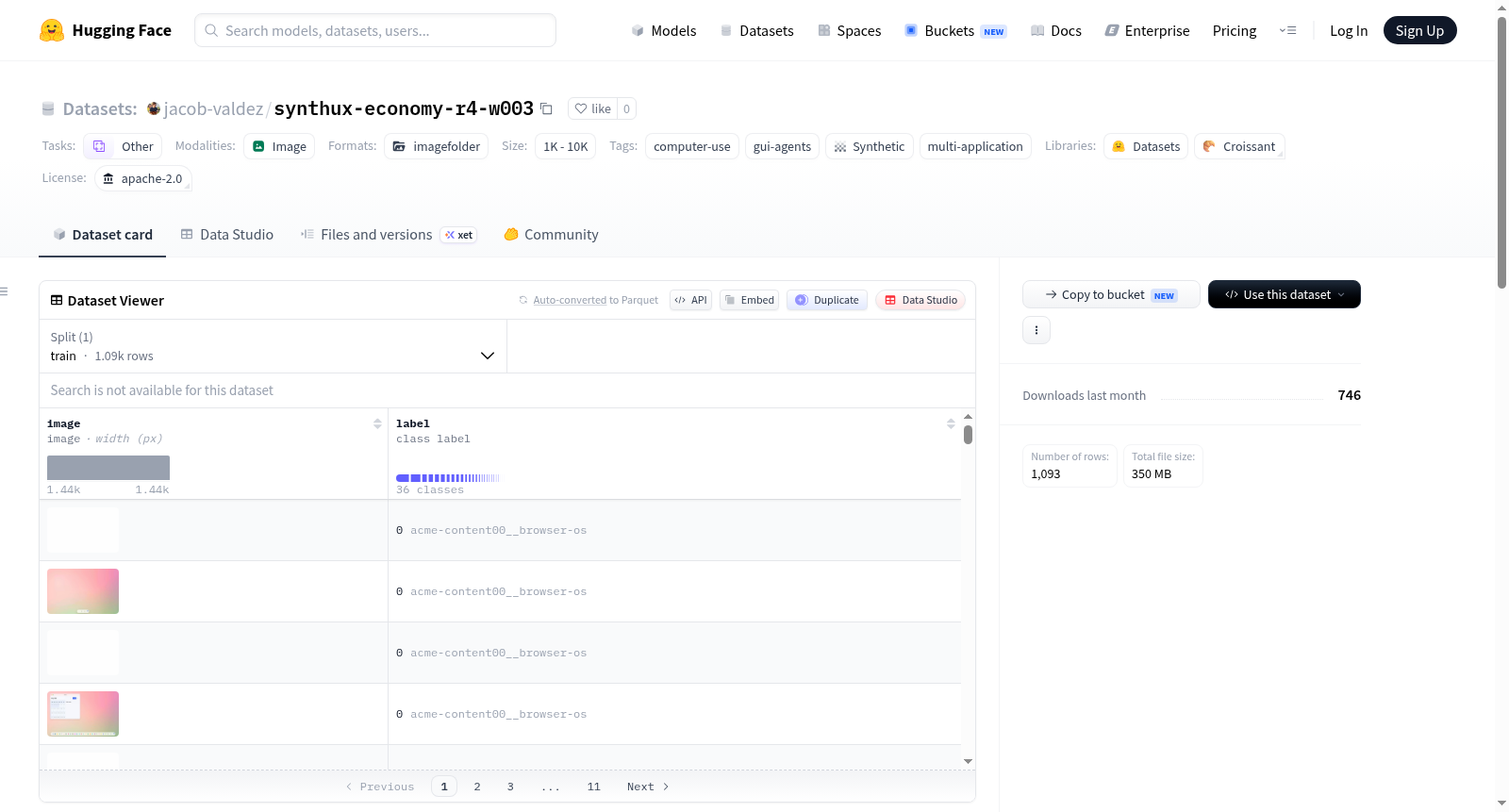Switch to the Dataset card tab
The image size is (1509, 812).
pos(103,235)
